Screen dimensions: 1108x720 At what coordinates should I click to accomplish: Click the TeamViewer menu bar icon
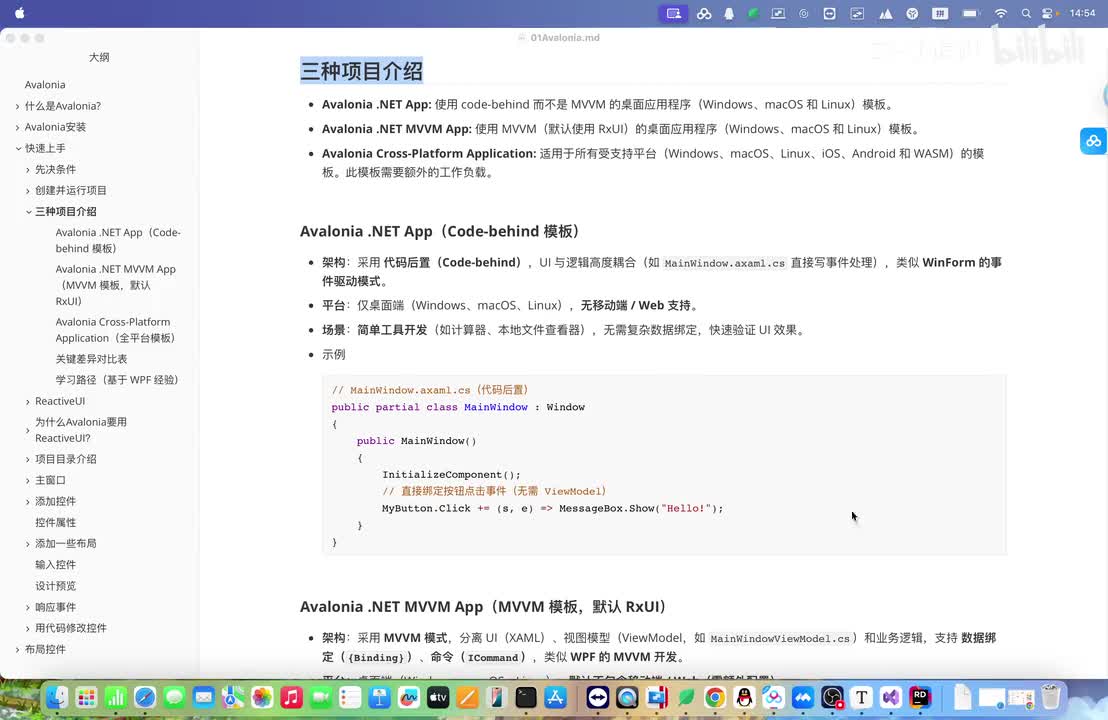click(x=830, y=13)
